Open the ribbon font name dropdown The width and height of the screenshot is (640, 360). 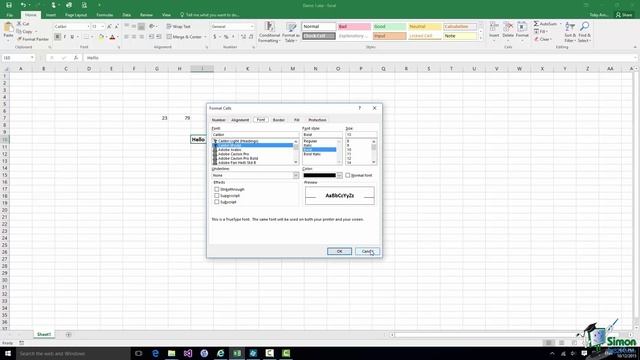88,26
